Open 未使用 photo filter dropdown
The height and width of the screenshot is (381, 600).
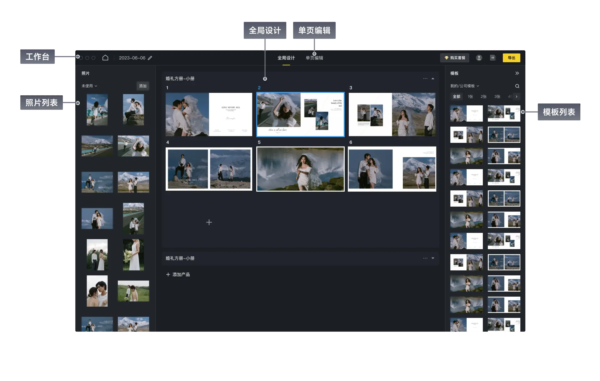90,86
